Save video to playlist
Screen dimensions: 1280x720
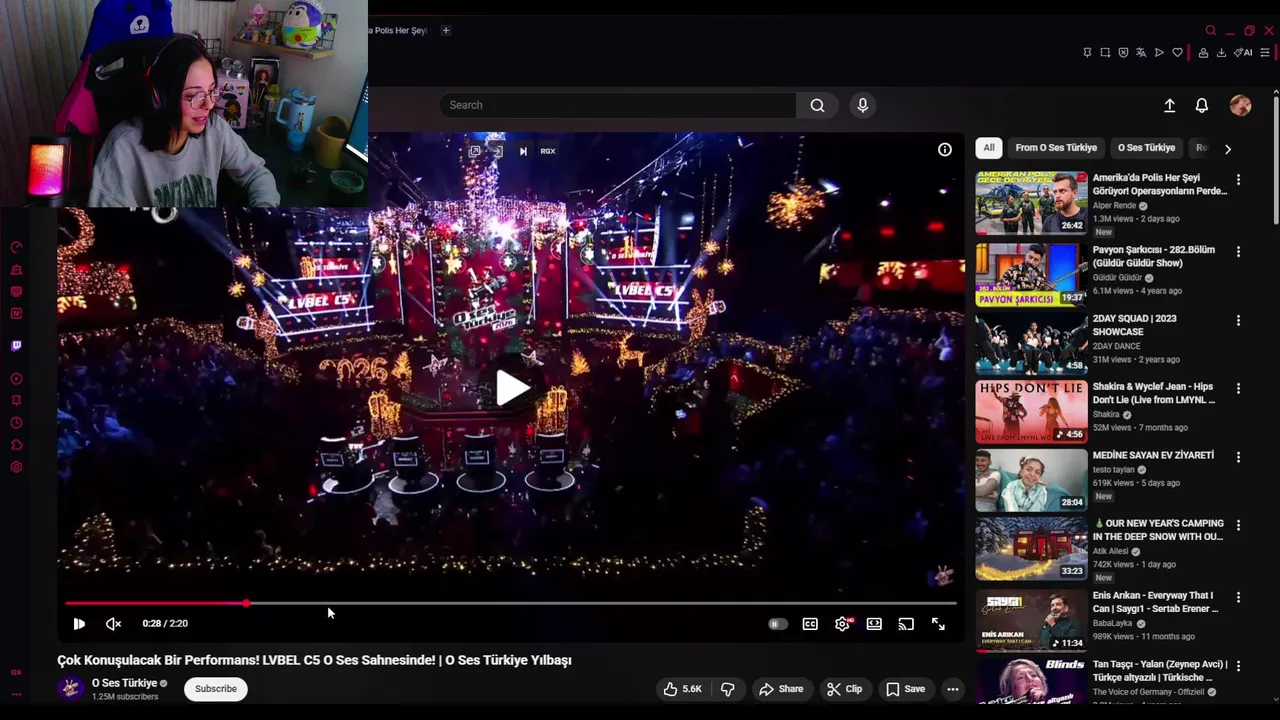905,689
